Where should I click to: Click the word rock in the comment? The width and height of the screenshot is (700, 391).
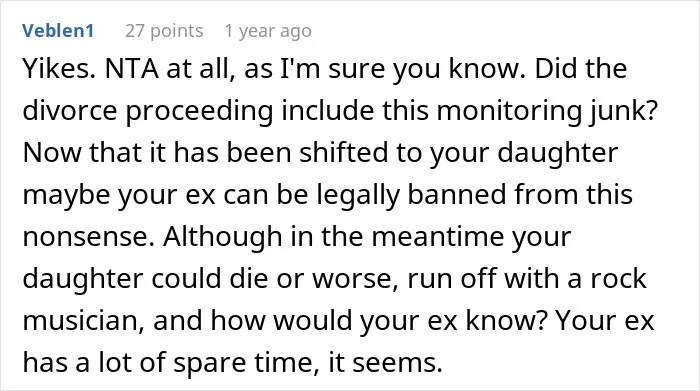618,279
